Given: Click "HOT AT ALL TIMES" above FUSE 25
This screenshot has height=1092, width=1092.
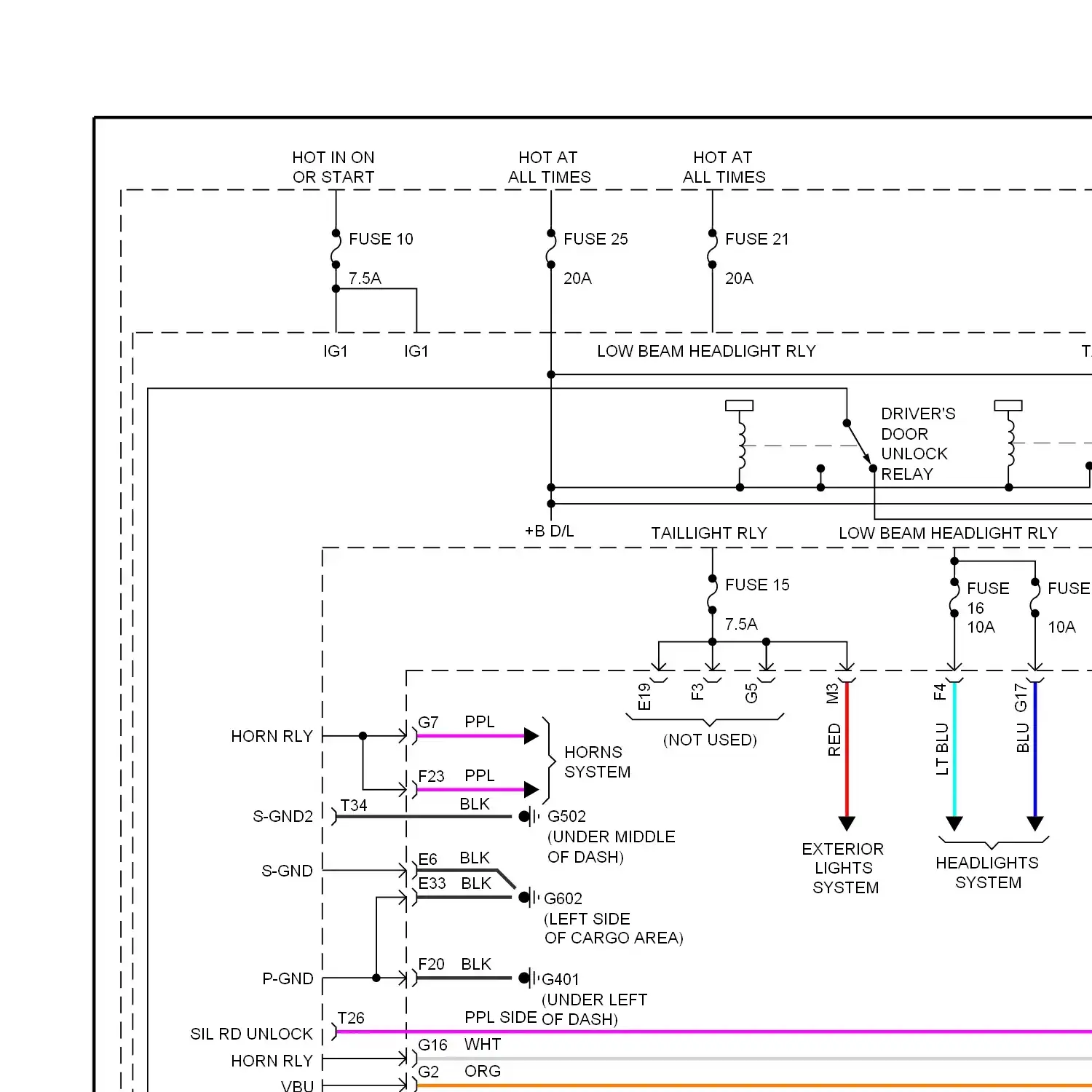Looking at the screenshot, I should pos(550,167).
